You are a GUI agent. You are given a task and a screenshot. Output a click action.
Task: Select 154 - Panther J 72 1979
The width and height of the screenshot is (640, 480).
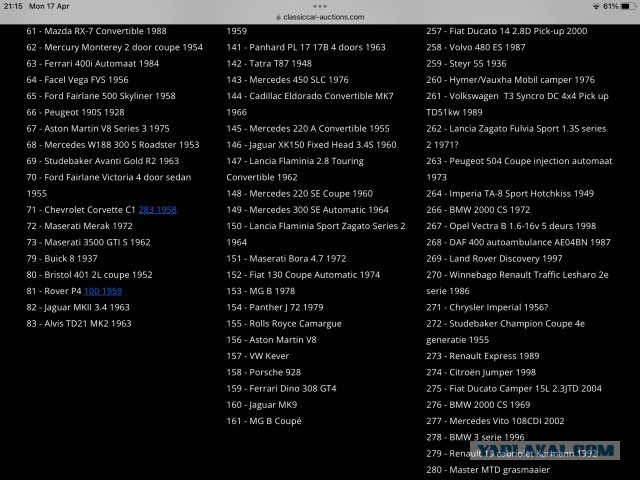pyautogui.click(x=275, y=307)
